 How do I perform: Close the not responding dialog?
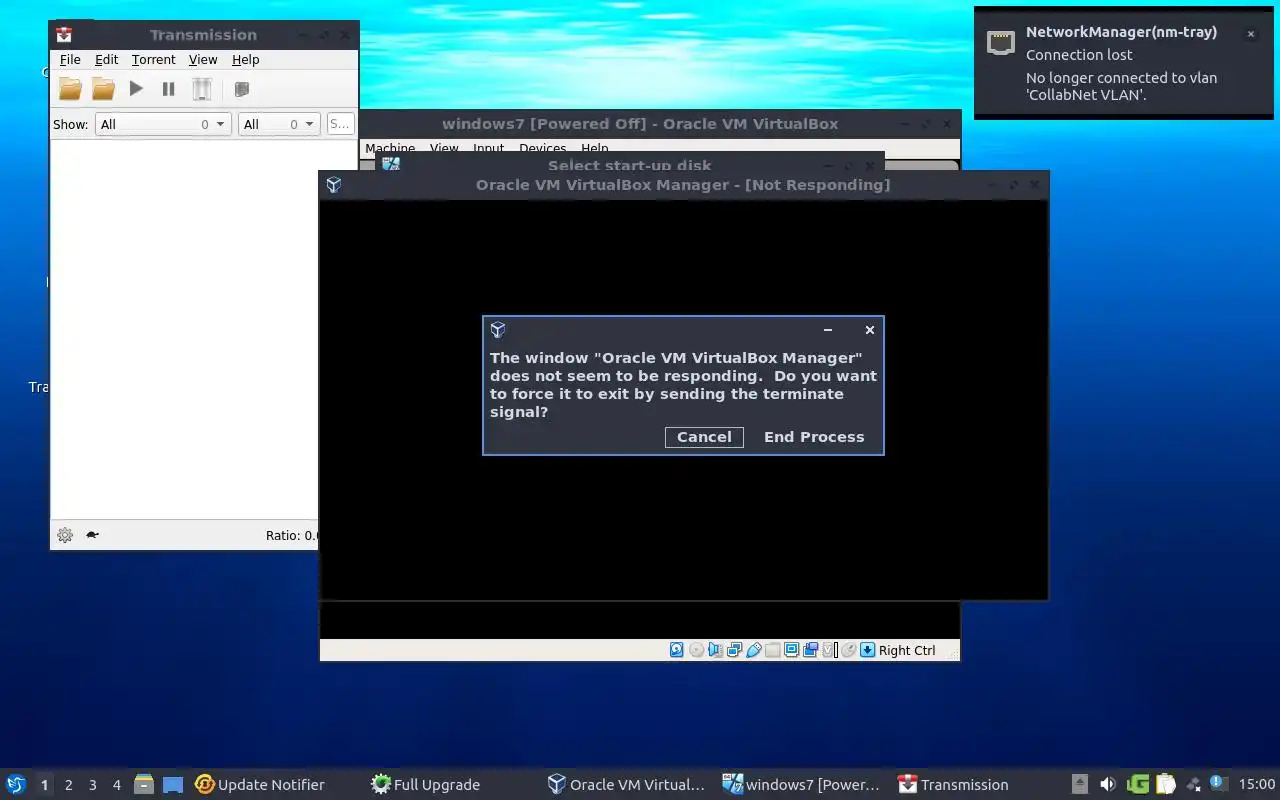tap(870, 330)
